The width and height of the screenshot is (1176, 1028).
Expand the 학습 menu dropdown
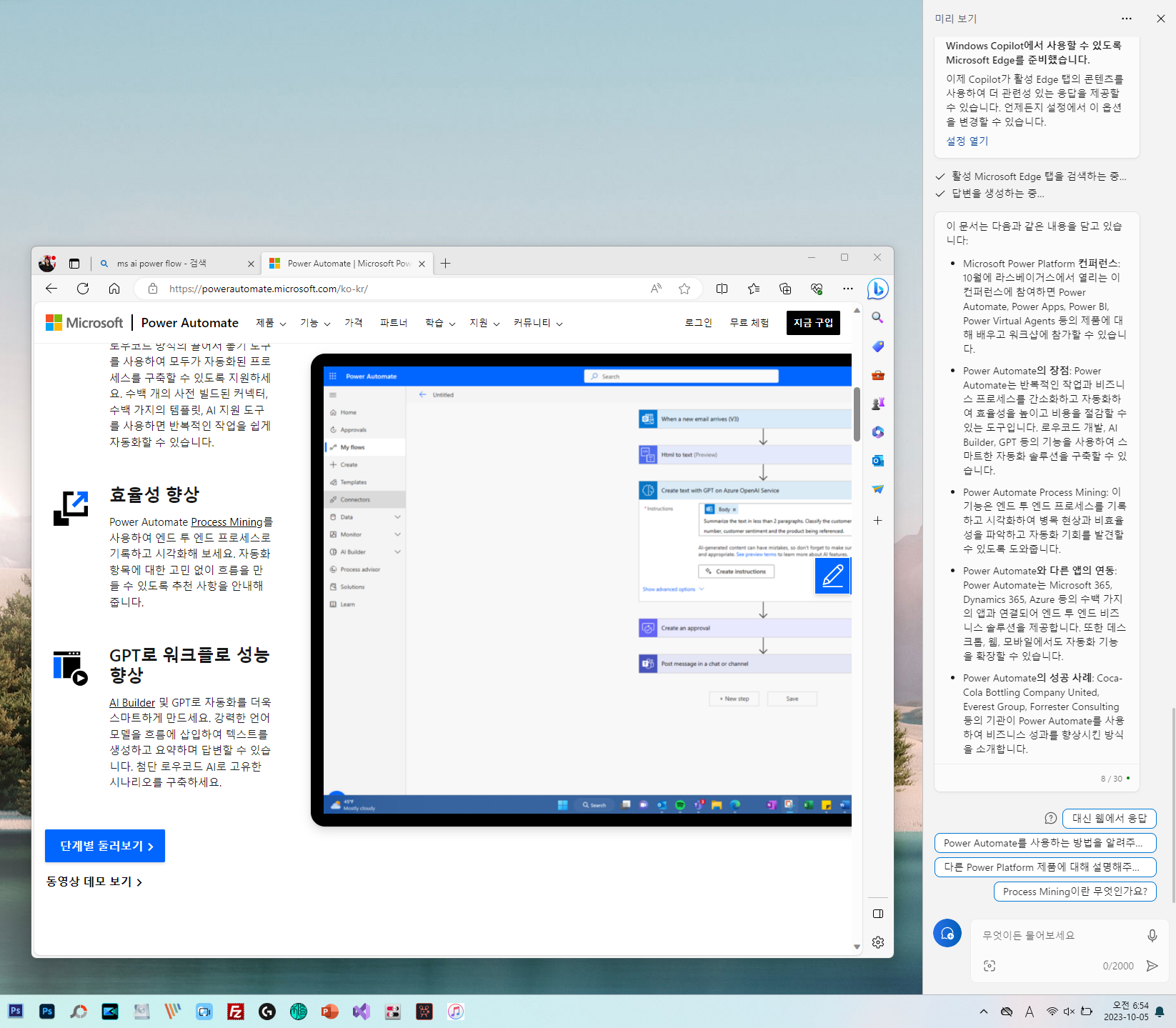point(440,323)
